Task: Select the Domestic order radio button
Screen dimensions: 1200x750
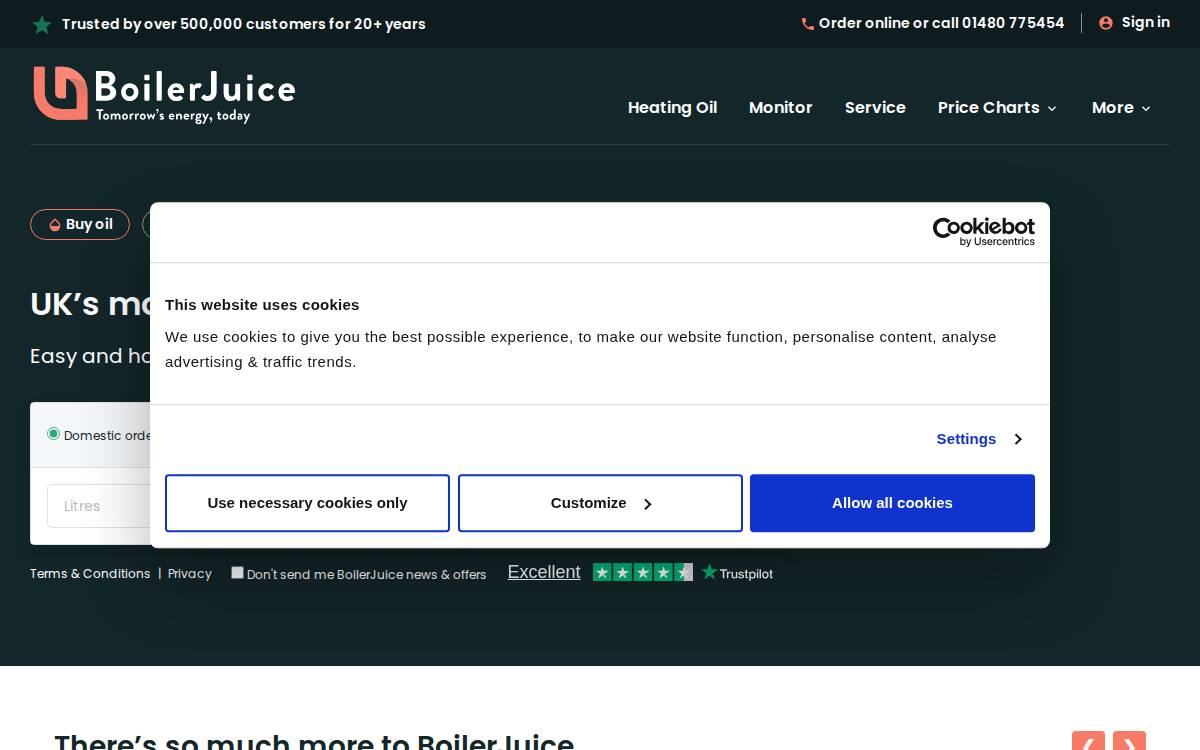Action: (x=54, y=434)
